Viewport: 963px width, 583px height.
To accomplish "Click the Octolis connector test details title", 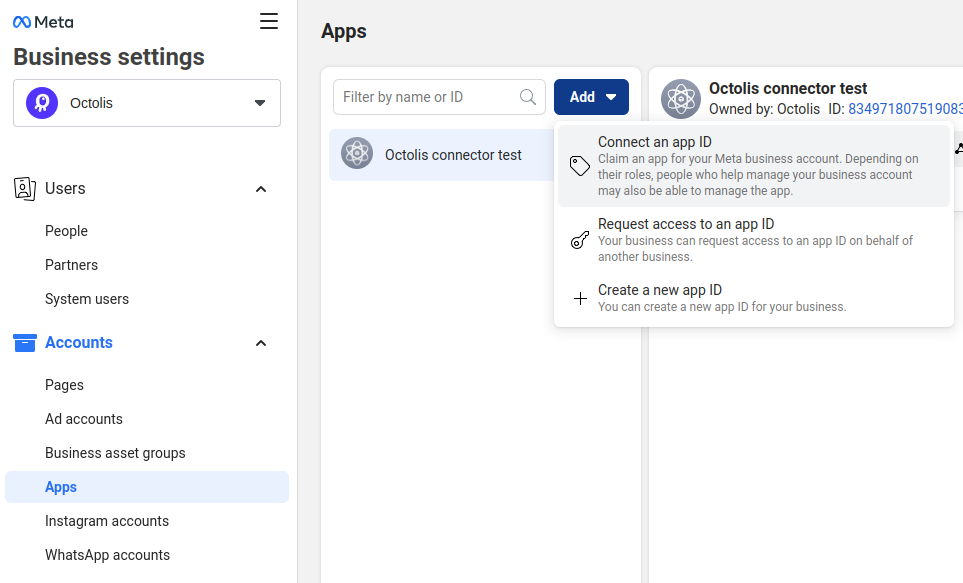I will (x=788, y=88).
